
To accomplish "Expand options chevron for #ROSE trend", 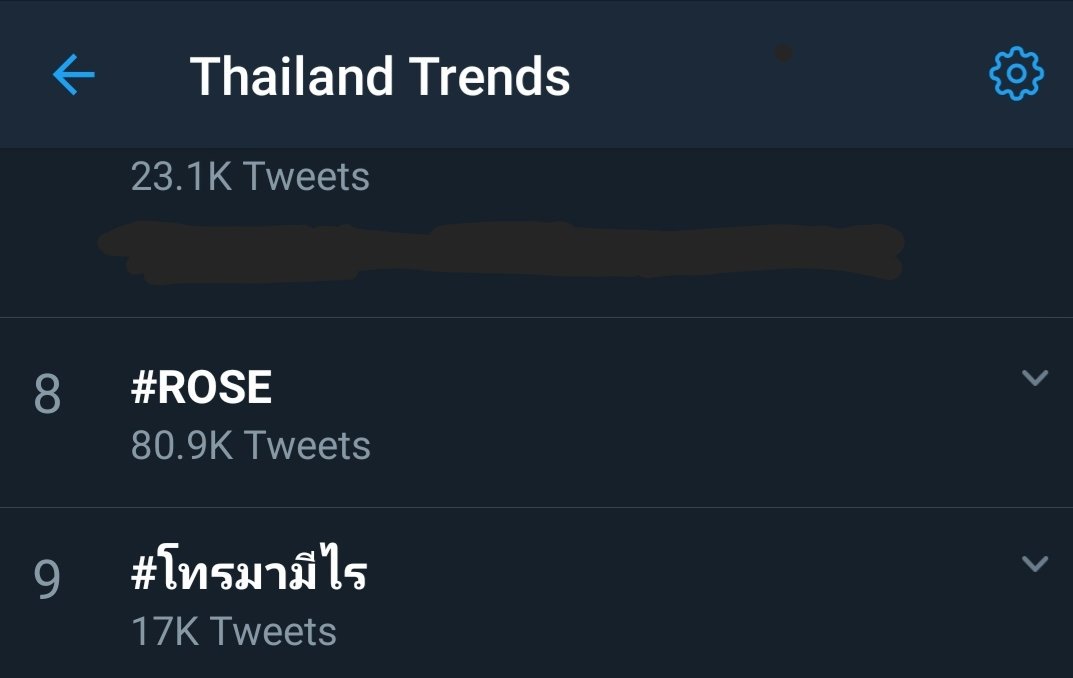I will tap(1035, 377).
